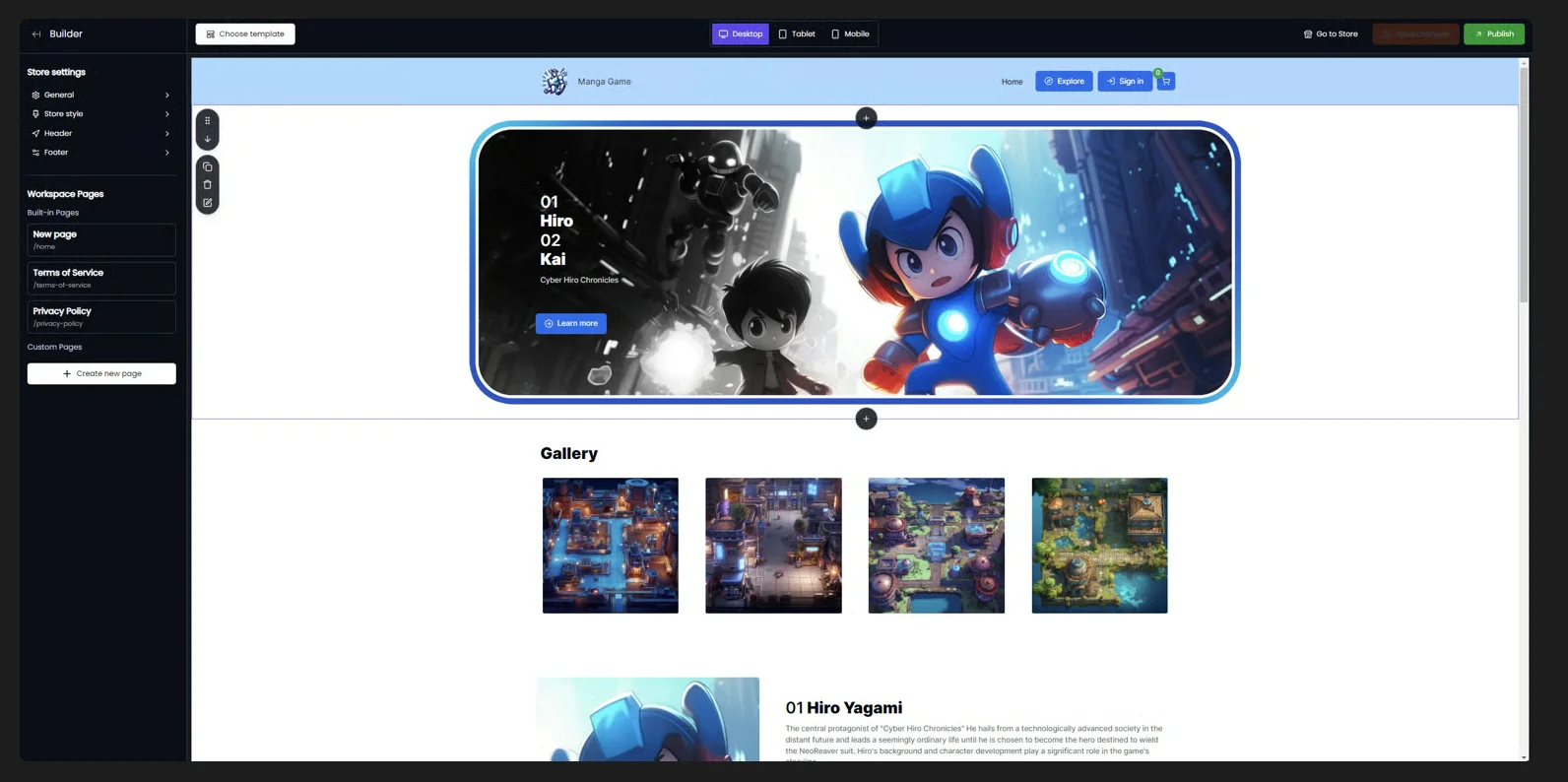
Task: Click the Gallery section heading
Action: (x=569, y=454)
